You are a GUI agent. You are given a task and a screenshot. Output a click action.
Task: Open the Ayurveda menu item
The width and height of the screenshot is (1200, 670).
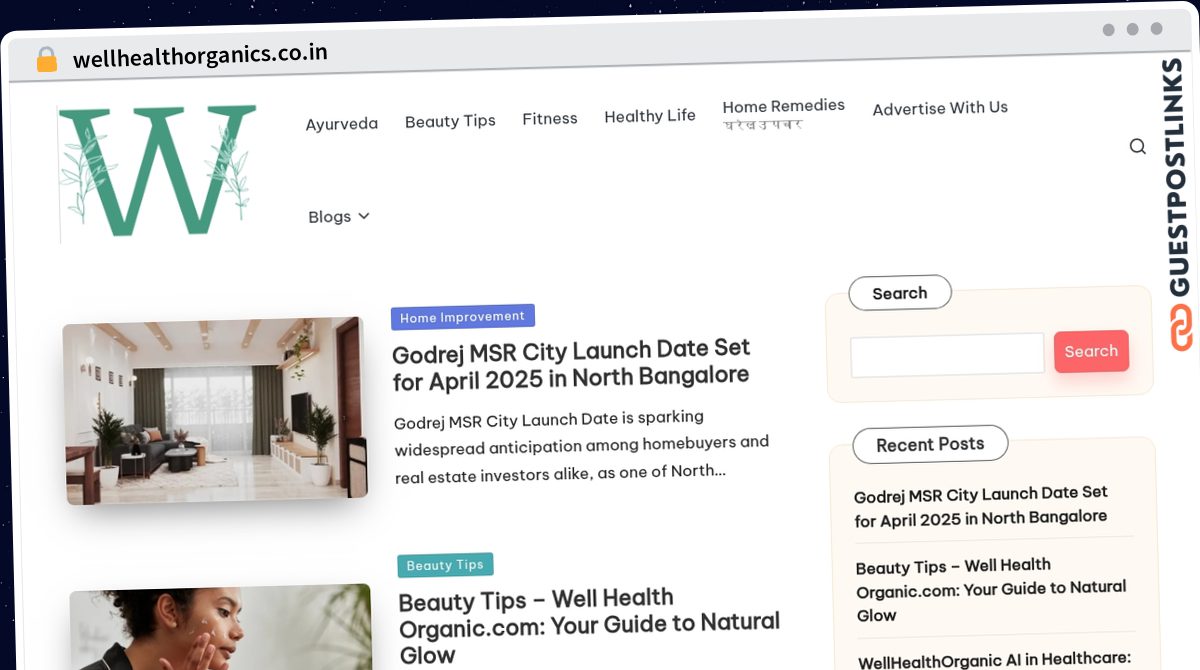342,124
